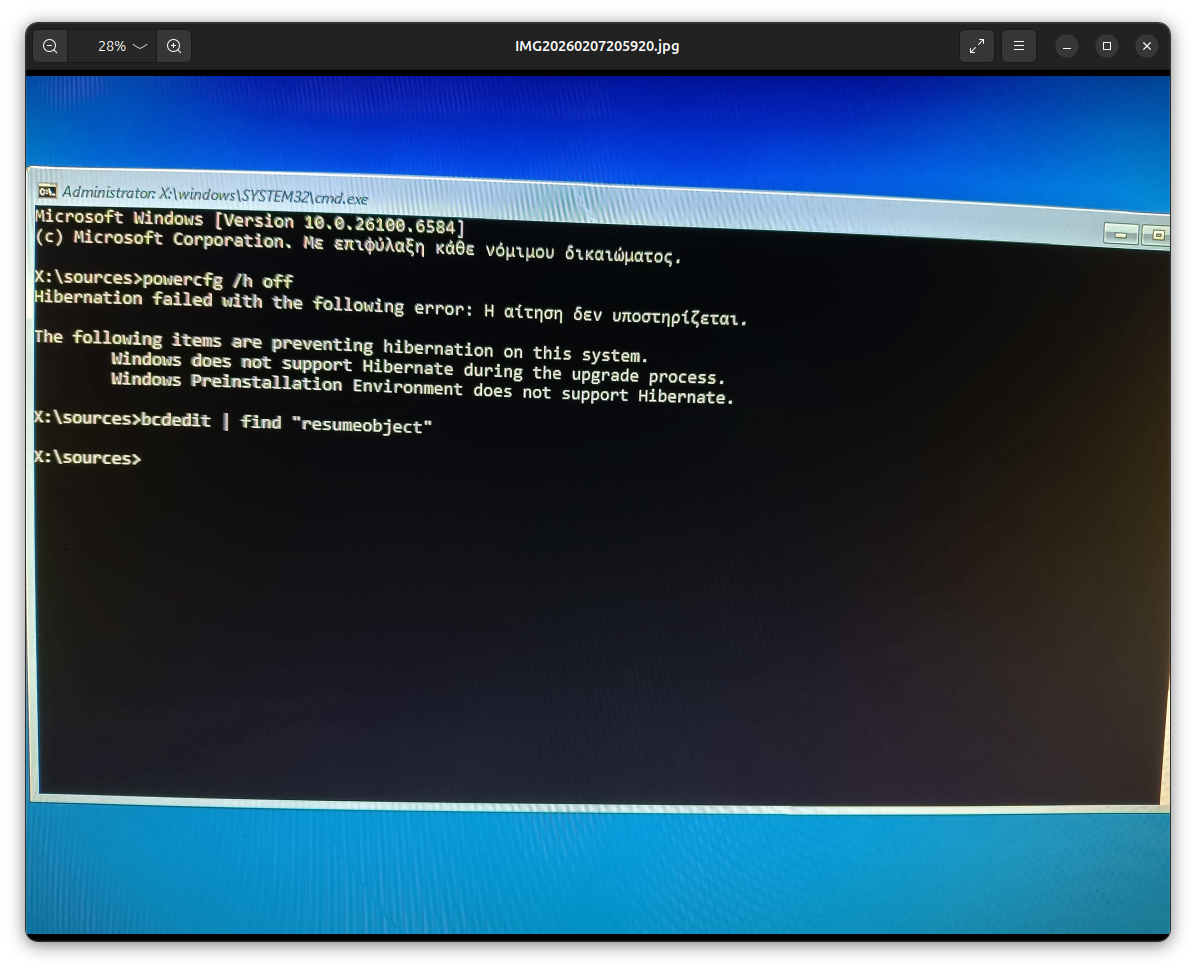Click the "Hibernation failed" error line
The height and width of the screenshot is (970, 1196).
coord(390,307)
